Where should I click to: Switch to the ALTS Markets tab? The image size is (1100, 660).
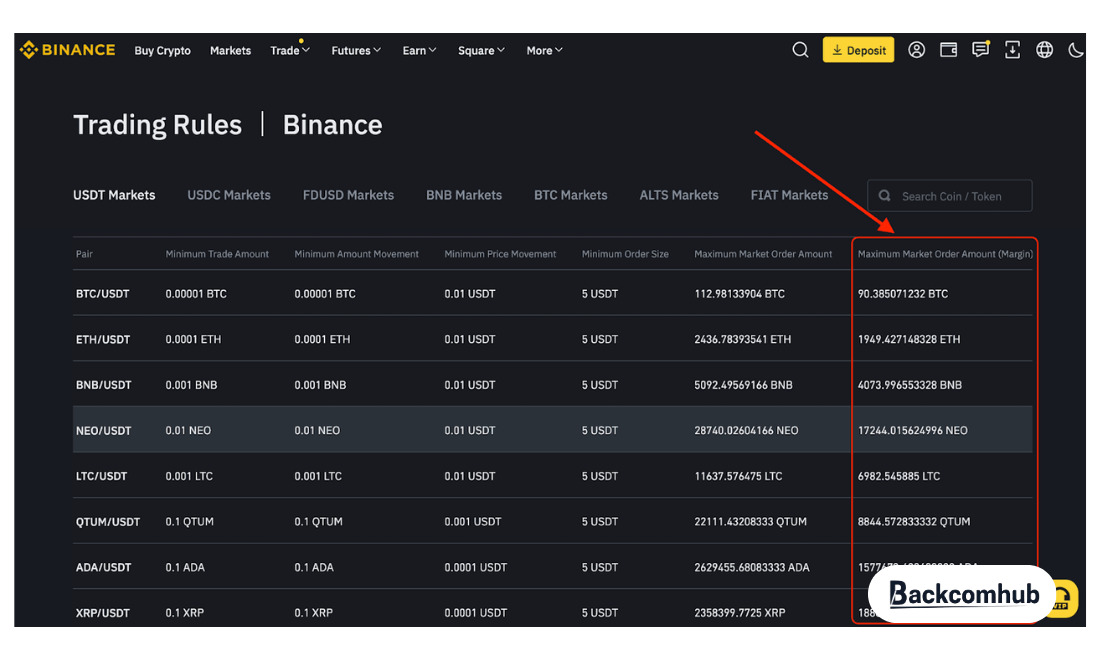point(679,195)
